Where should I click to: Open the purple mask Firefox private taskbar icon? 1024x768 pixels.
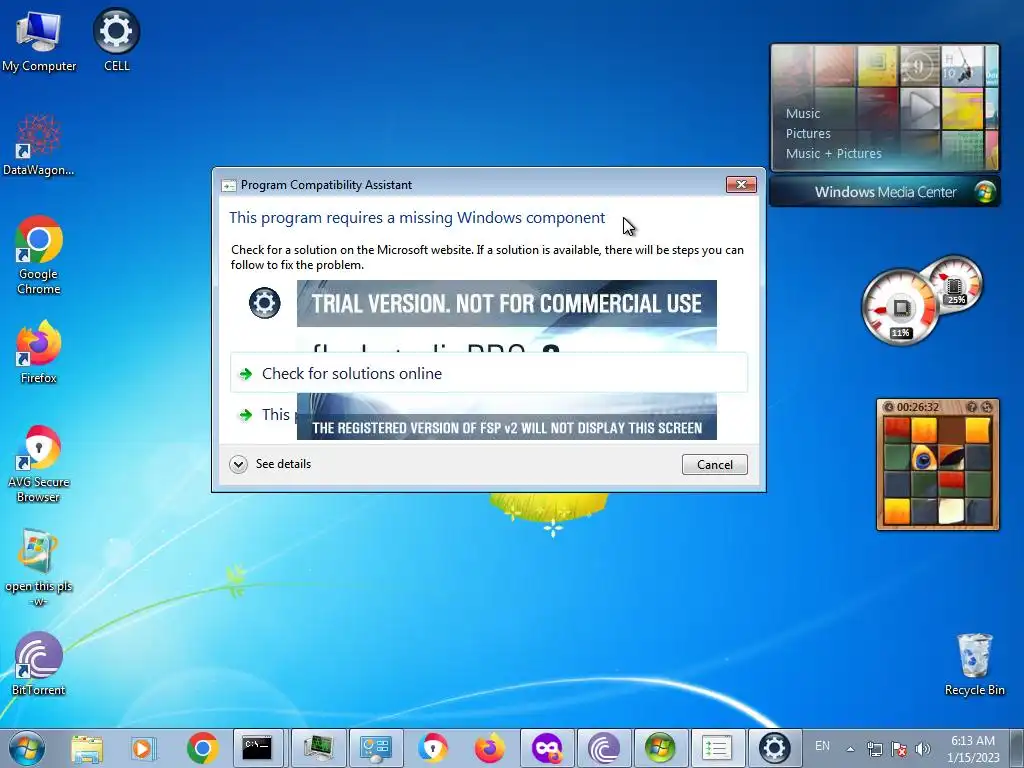(x=547, y=748)
